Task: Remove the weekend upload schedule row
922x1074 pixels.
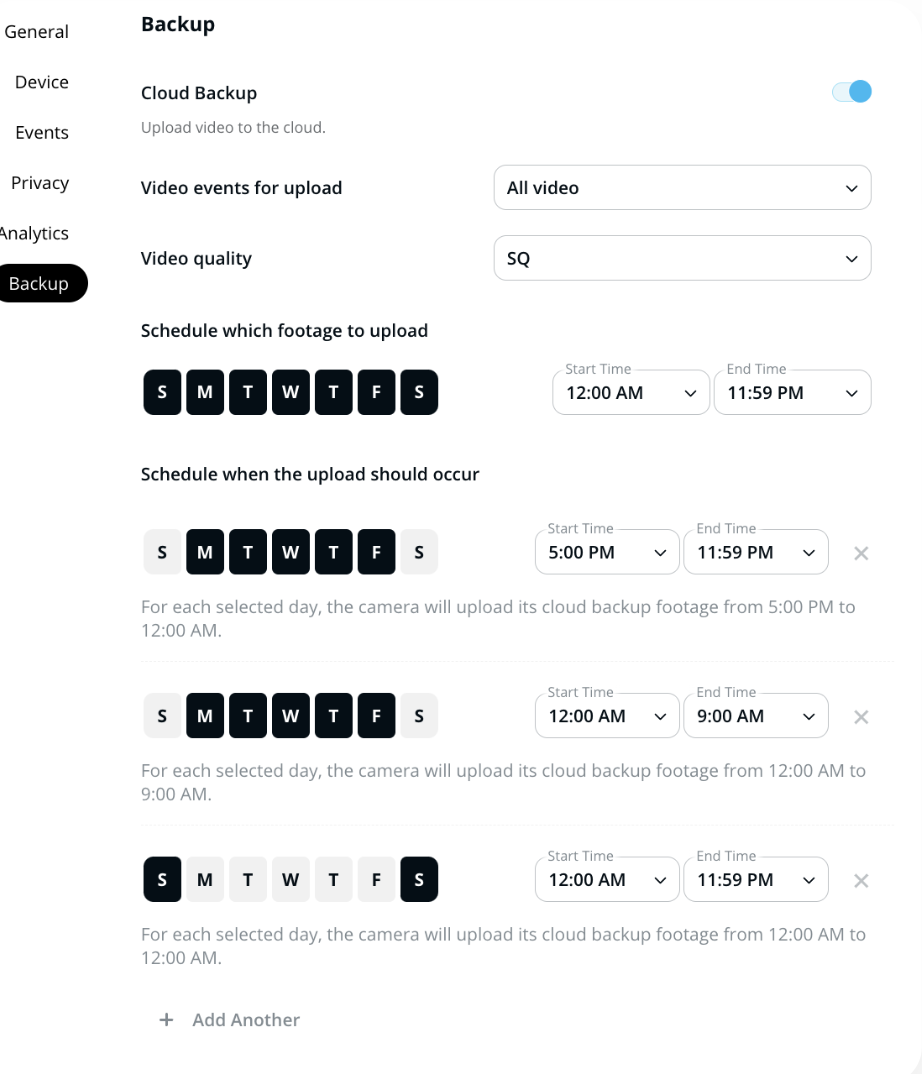Action: [861, 881]
